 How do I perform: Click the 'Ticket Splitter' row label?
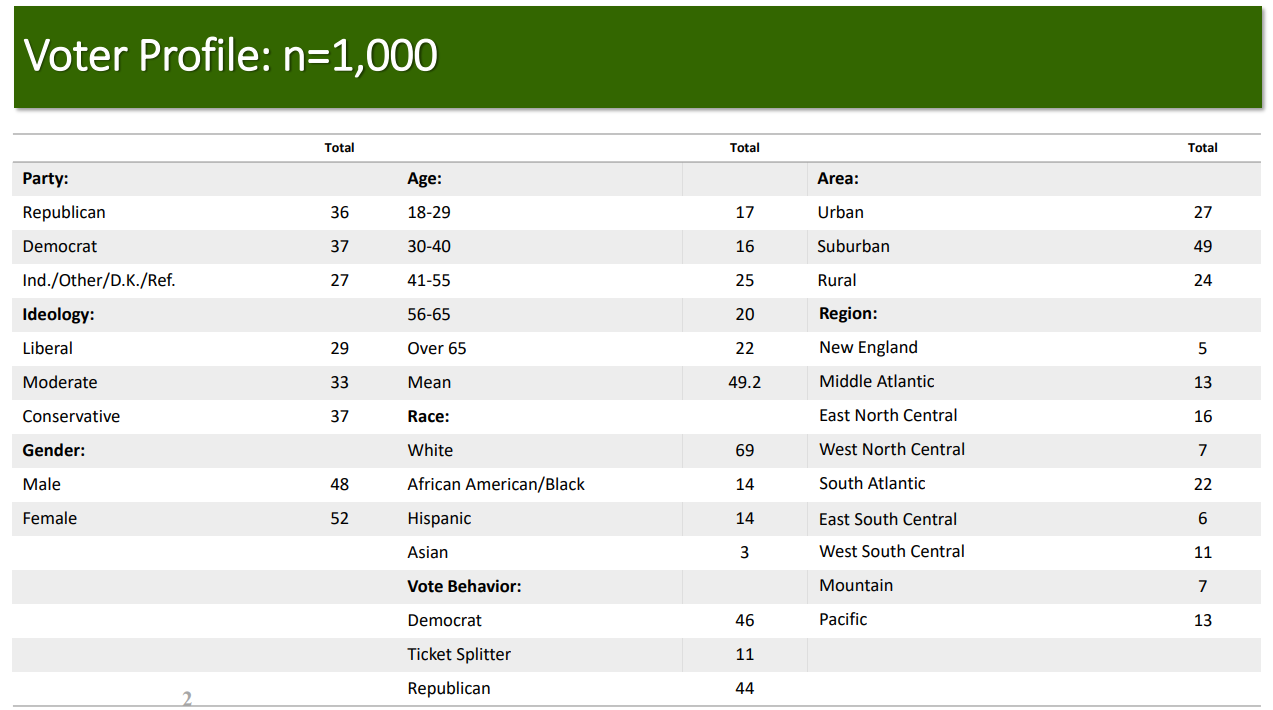click(x=459, y=655)
